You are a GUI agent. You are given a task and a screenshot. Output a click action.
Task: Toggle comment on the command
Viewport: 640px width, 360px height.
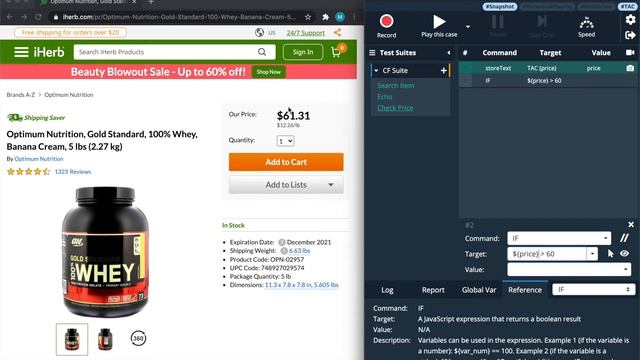tap(624, 238)
